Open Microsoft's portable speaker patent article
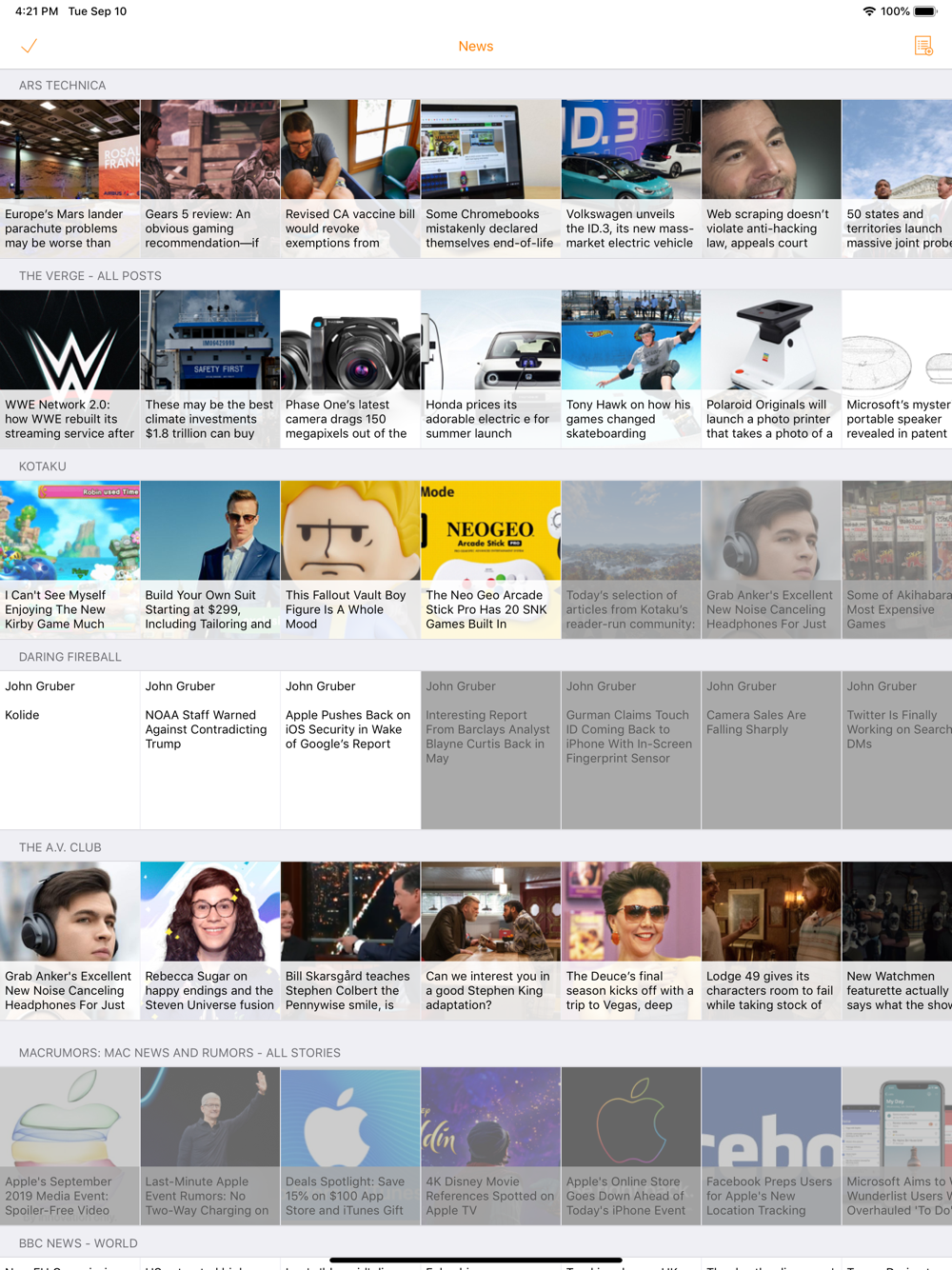The width and height of the screenshot is (952, 1270). 897,369
